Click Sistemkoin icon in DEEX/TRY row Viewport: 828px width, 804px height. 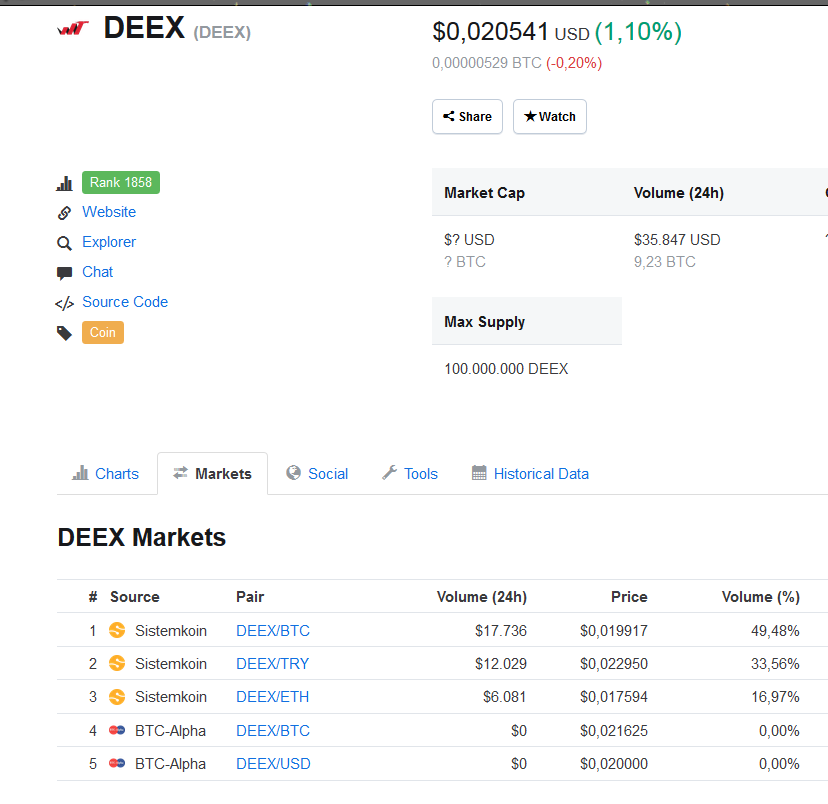point(117,663)
